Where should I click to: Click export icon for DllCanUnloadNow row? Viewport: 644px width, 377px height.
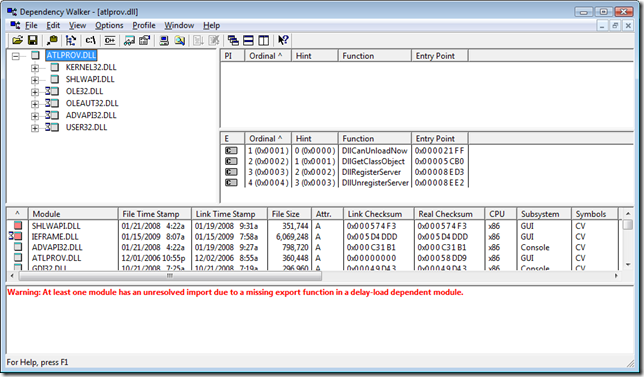click(x=231, y=151)
